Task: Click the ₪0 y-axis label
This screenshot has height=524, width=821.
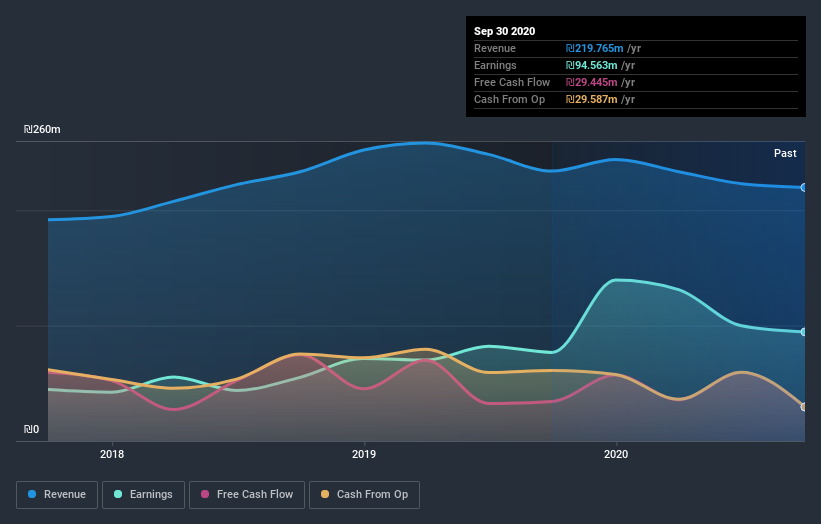Action: (x=31, y=429)
